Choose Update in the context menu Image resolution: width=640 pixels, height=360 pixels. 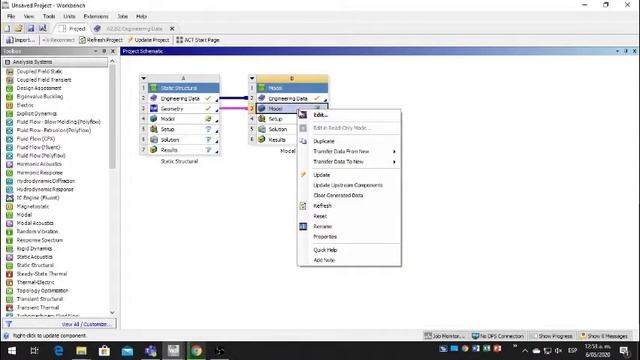pos(349,175)
